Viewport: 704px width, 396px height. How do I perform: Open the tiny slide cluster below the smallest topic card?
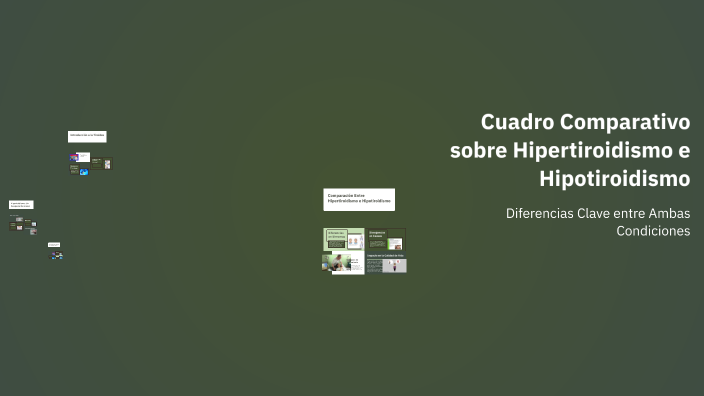pyautogui.click(x=56, y=255)
